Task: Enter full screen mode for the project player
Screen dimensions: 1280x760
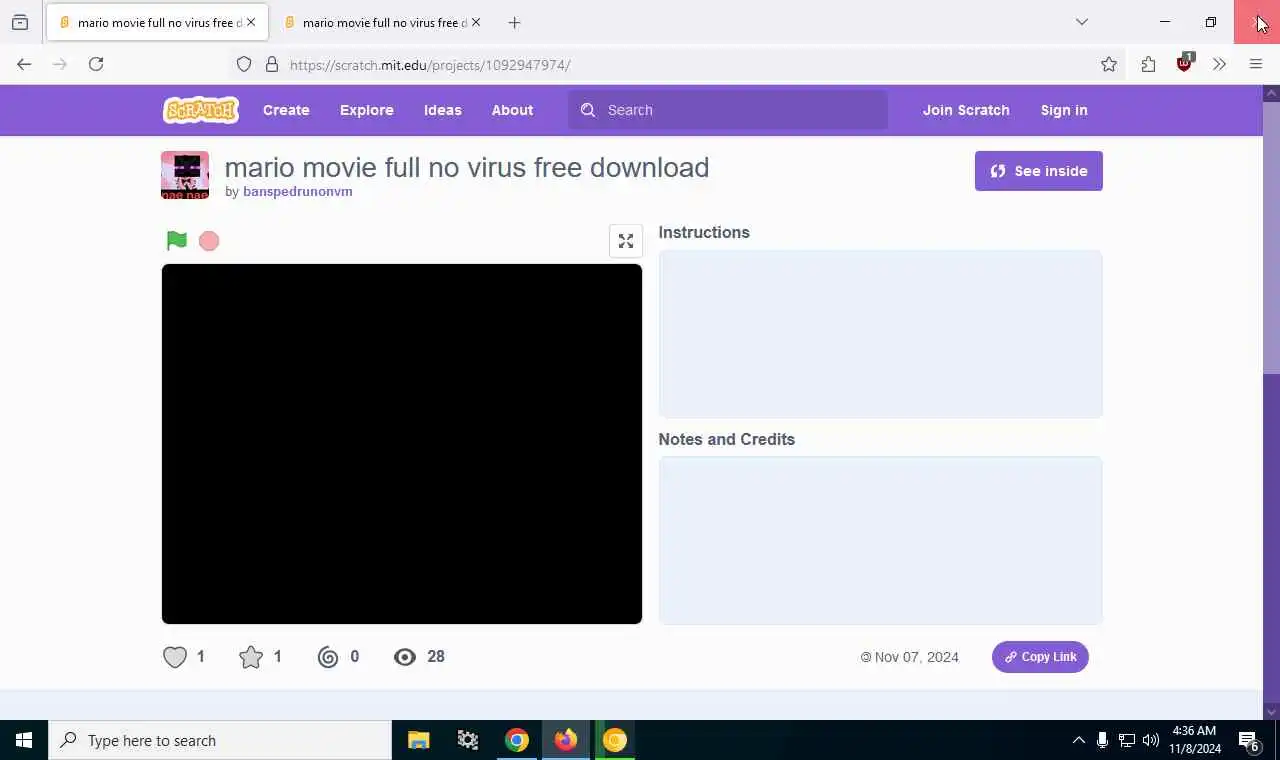Action: coord(626,241)
